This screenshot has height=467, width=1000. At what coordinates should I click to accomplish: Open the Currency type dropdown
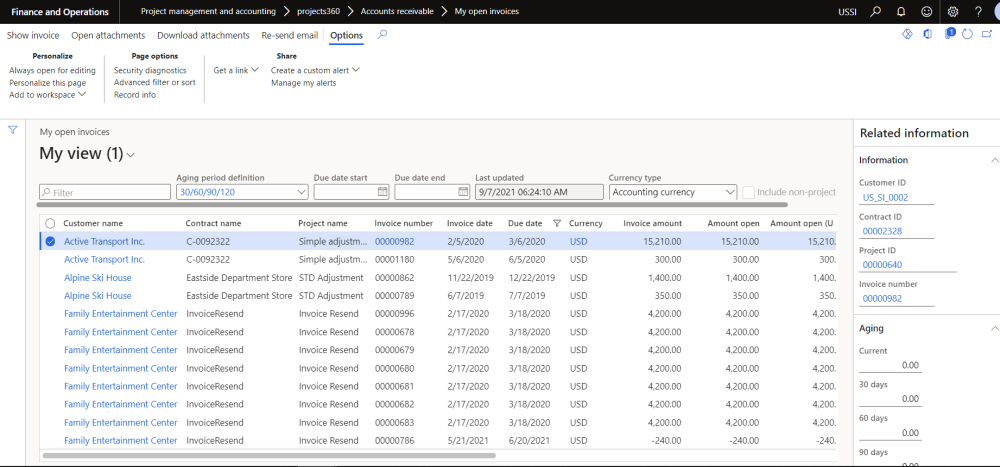click(x=730, y=192)
